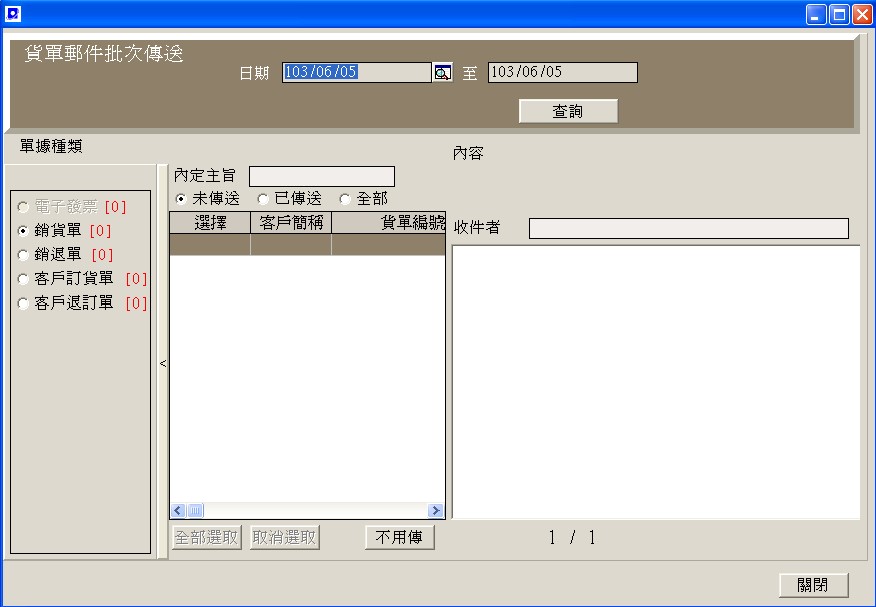Screen dimensions: 876x607
Task: Collapse the left panel with < handle
Action: (163, 363)
